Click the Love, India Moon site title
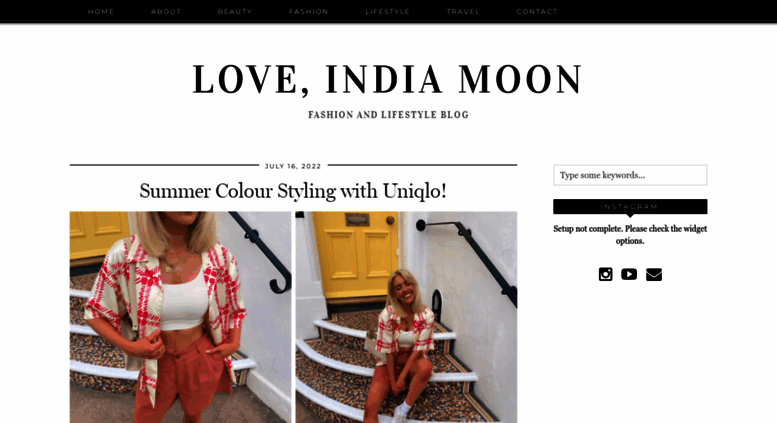 point(388,79)
